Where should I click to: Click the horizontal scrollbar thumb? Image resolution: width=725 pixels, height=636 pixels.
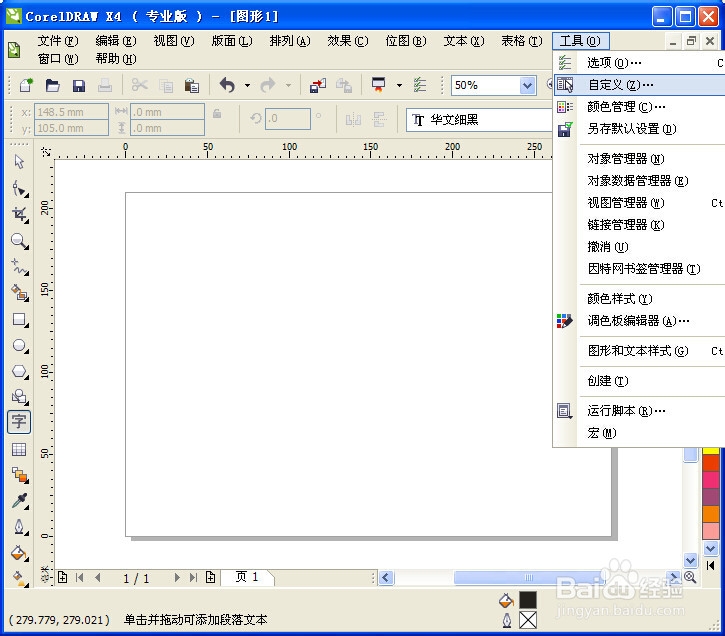[x=528, y=578]
